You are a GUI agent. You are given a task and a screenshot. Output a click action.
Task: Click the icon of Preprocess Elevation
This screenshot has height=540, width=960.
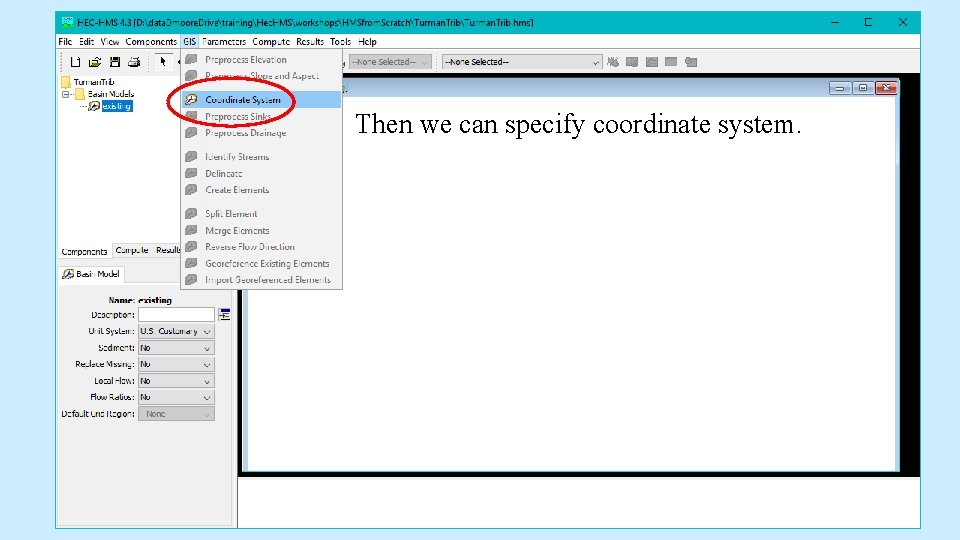[x=192, y=59]
